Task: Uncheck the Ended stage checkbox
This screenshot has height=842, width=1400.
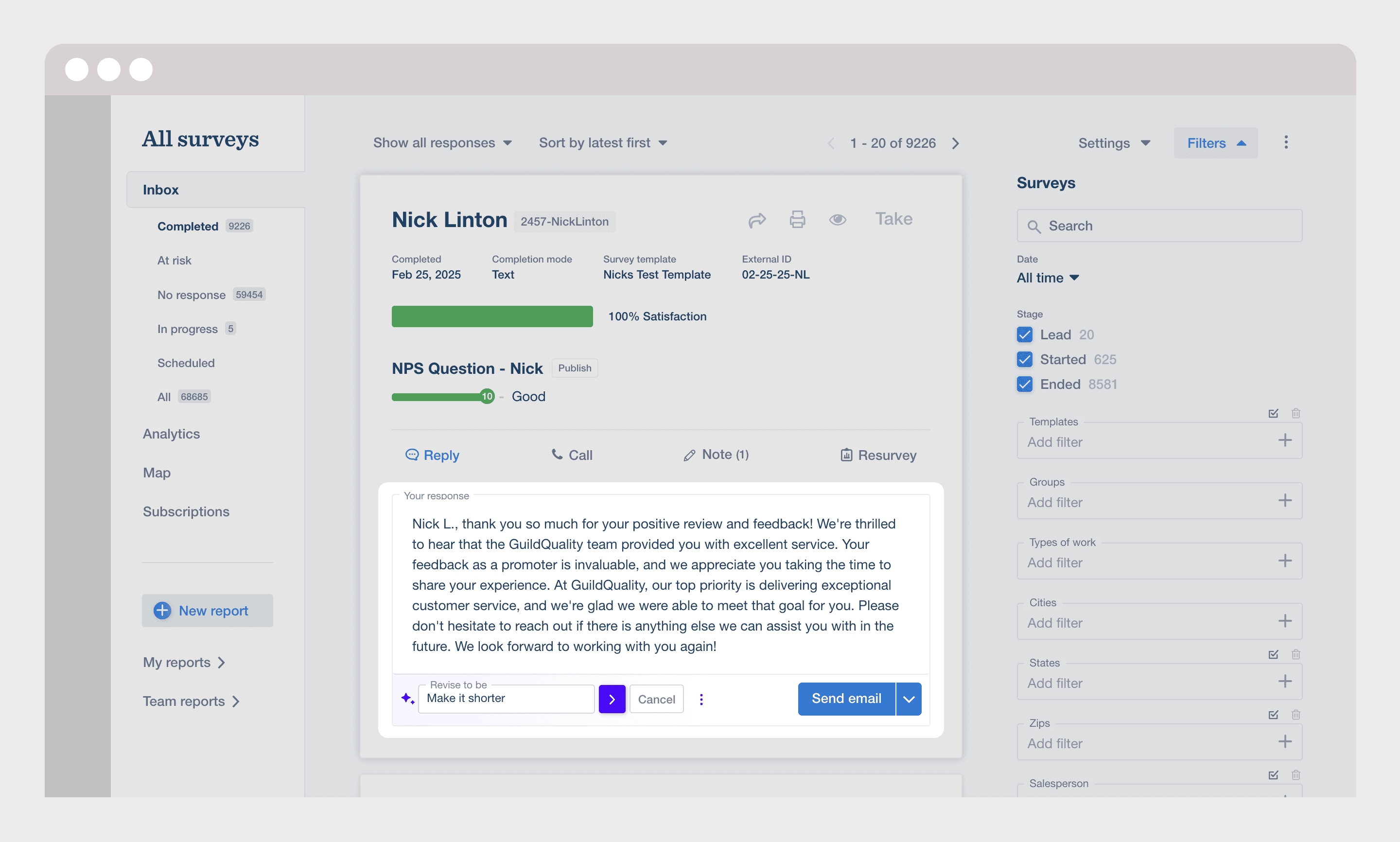Action: [1024, 384]
